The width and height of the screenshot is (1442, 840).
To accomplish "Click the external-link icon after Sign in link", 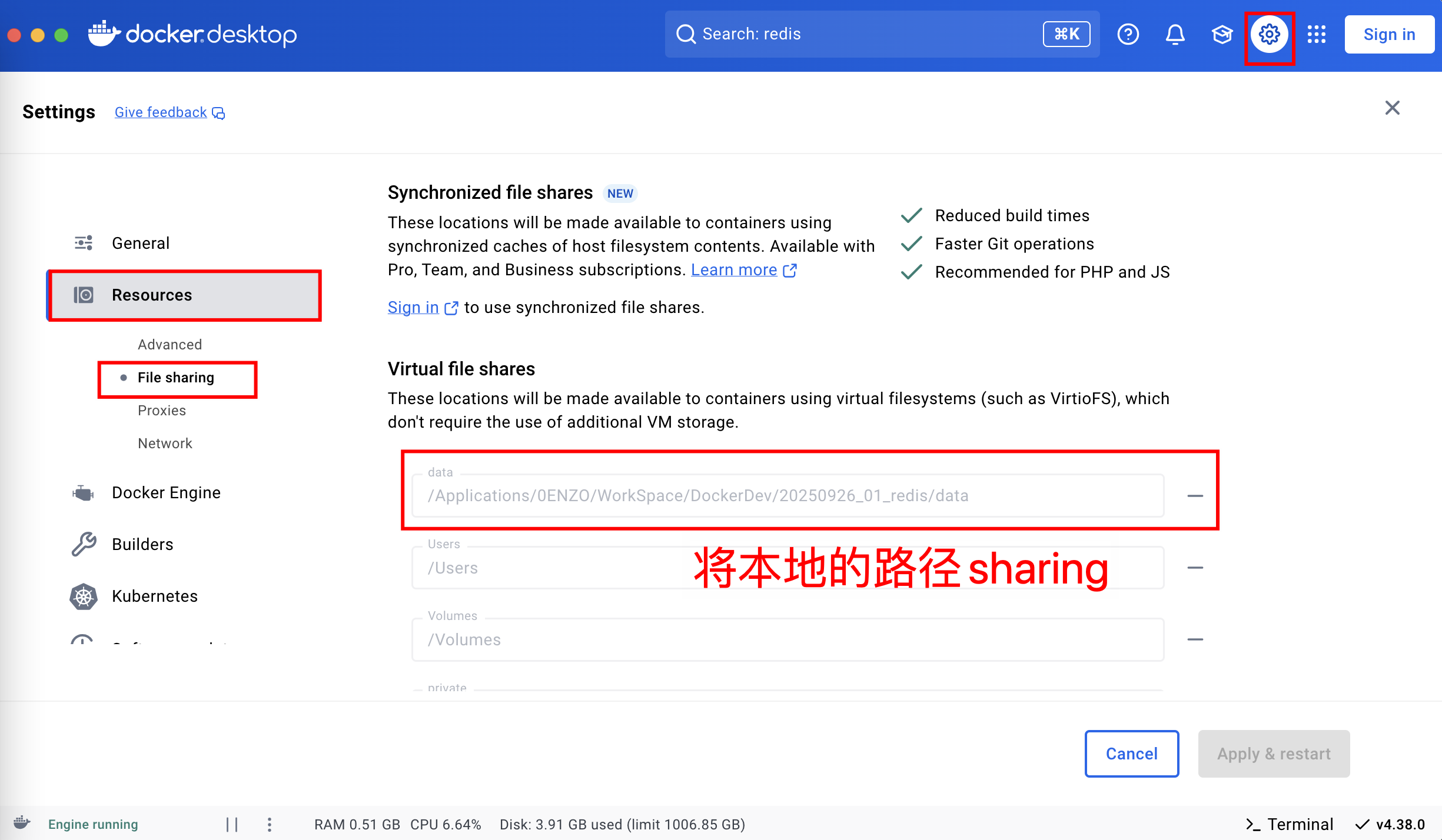I will pos(451,308).
